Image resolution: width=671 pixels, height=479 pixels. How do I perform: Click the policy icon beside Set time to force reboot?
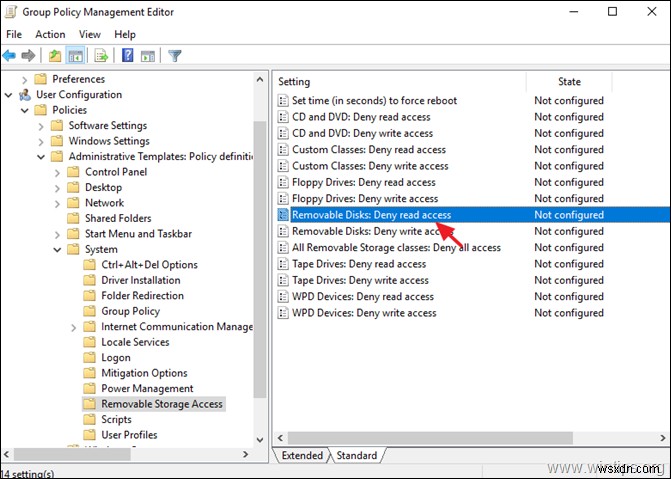[283, 101]
